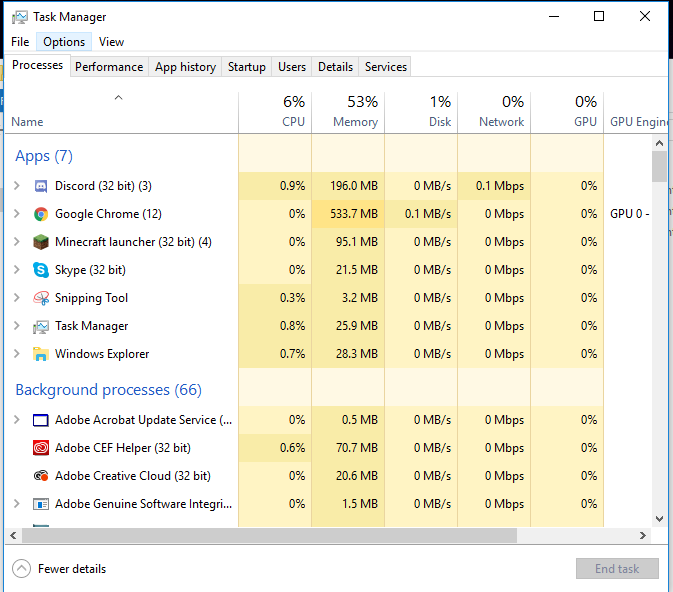The image size is (673, 592).
Task: Expand Adobe Acrobat Update Service entry
Action: click(16, 420)
